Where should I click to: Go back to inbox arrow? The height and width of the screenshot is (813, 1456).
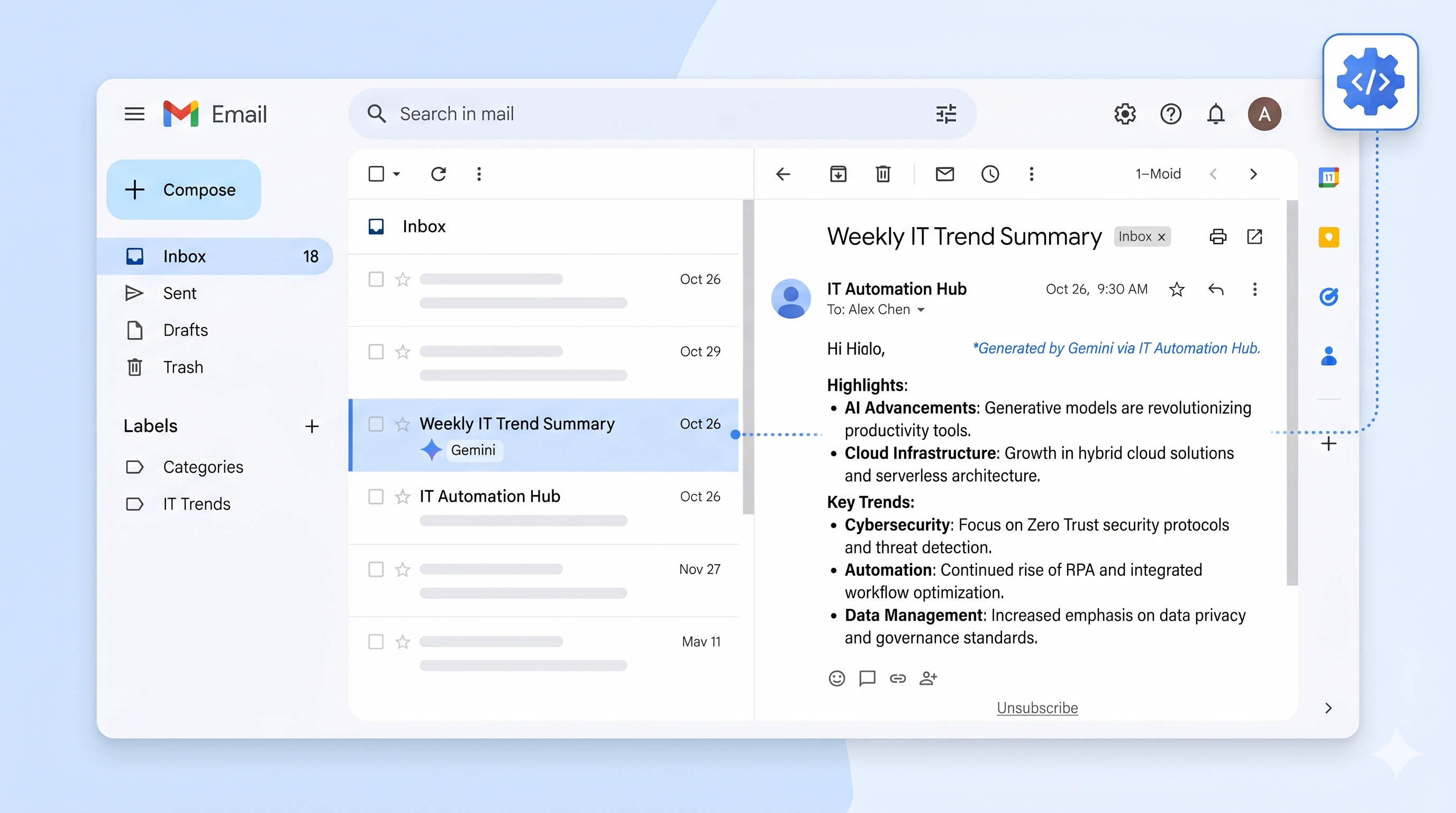(784, 174)
